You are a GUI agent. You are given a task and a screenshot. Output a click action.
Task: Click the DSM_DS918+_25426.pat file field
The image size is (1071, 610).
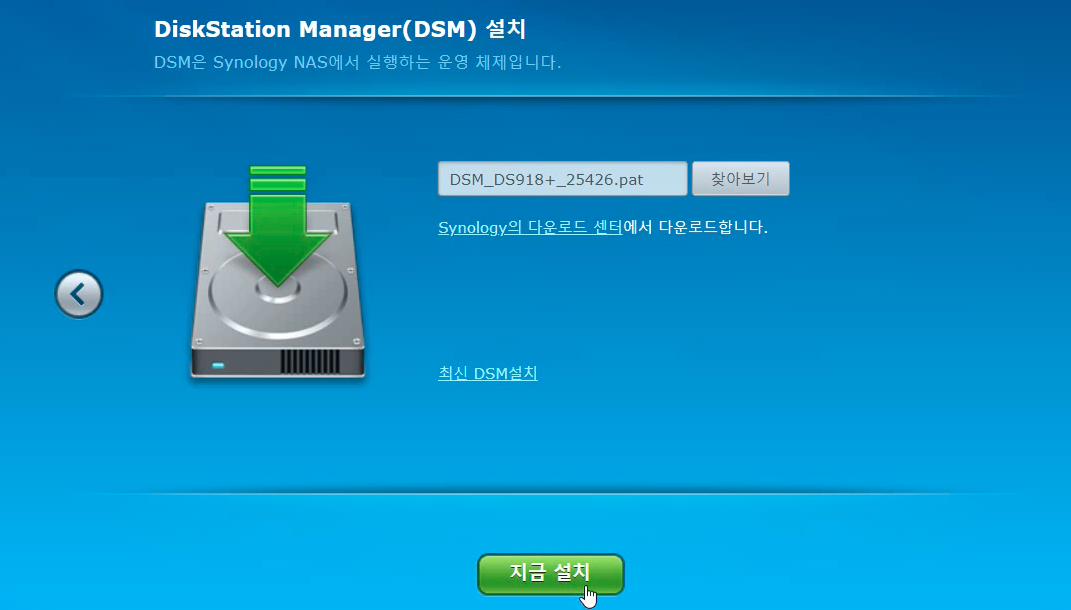coord(562,178)
